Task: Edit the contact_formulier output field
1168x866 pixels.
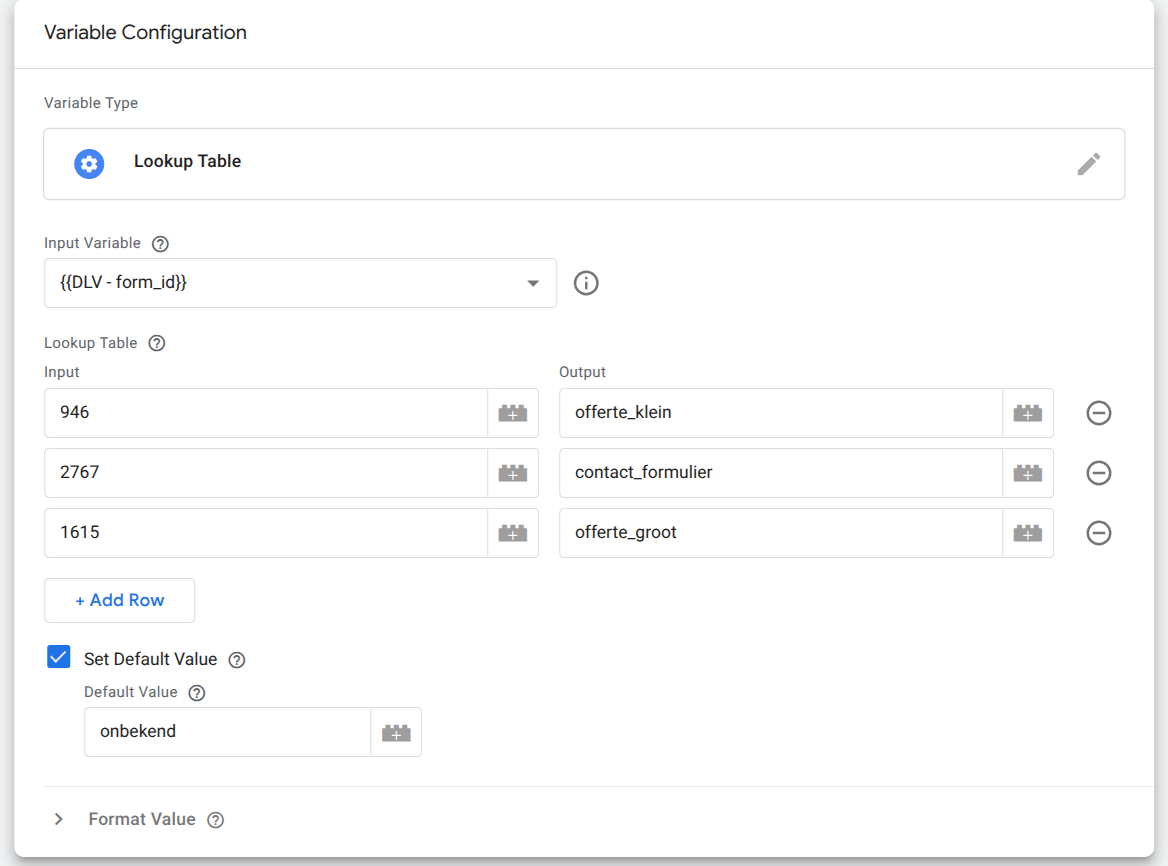Action: pyautogui.click(x=781, y=473)
